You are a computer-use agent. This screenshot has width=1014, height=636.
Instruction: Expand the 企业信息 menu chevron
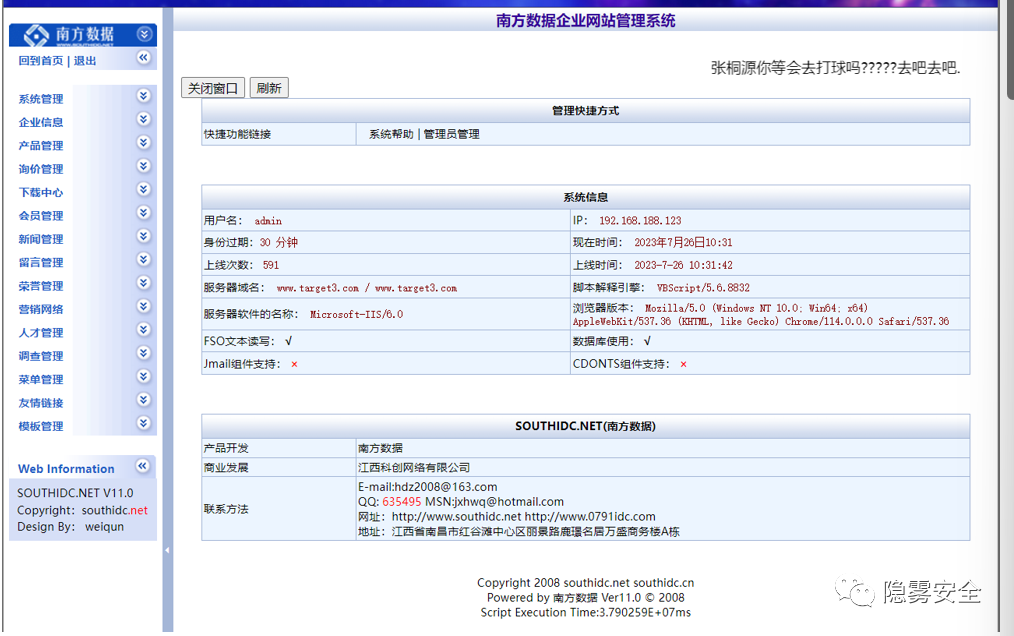(x=144, y=119)
